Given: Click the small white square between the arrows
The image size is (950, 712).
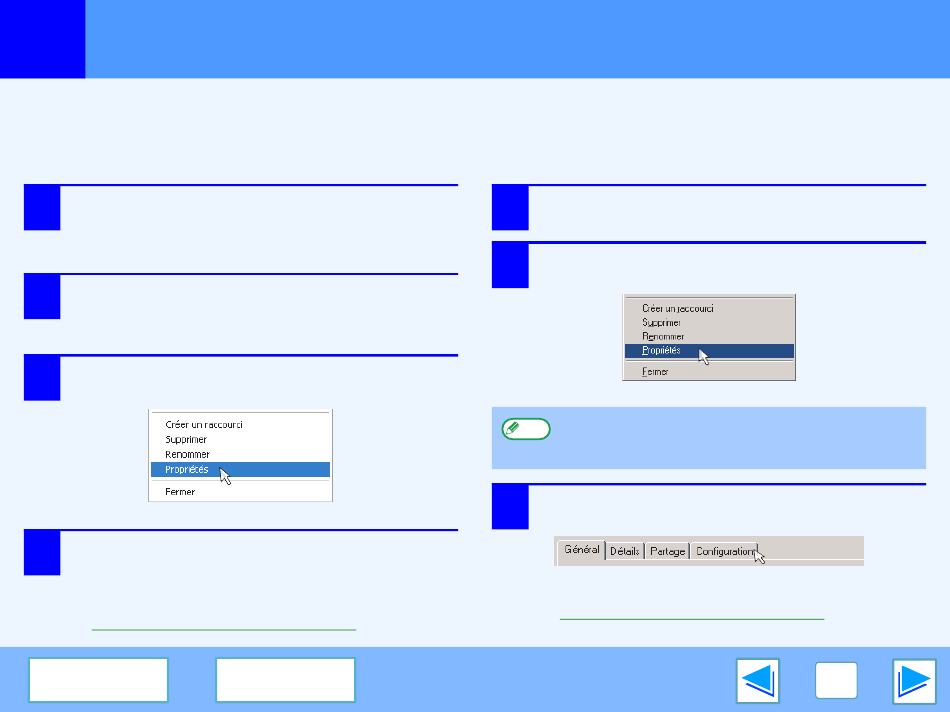Looking at the screenshot, I should pyautogui.click(x=838, y=681).
